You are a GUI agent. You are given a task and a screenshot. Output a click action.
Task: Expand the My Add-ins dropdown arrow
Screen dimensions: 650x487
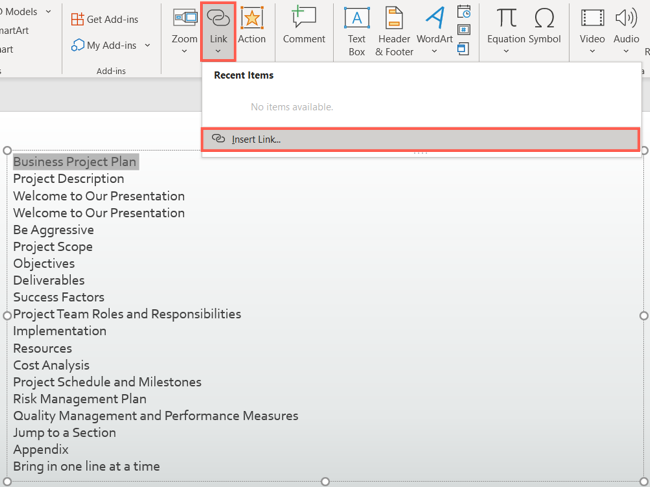148,45
